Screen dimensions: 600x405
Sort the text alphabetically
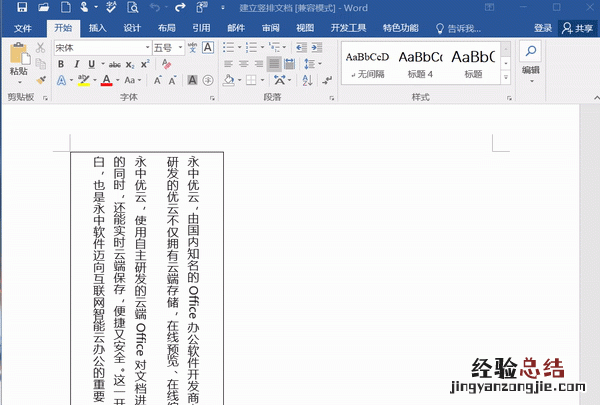pos(308,80)
